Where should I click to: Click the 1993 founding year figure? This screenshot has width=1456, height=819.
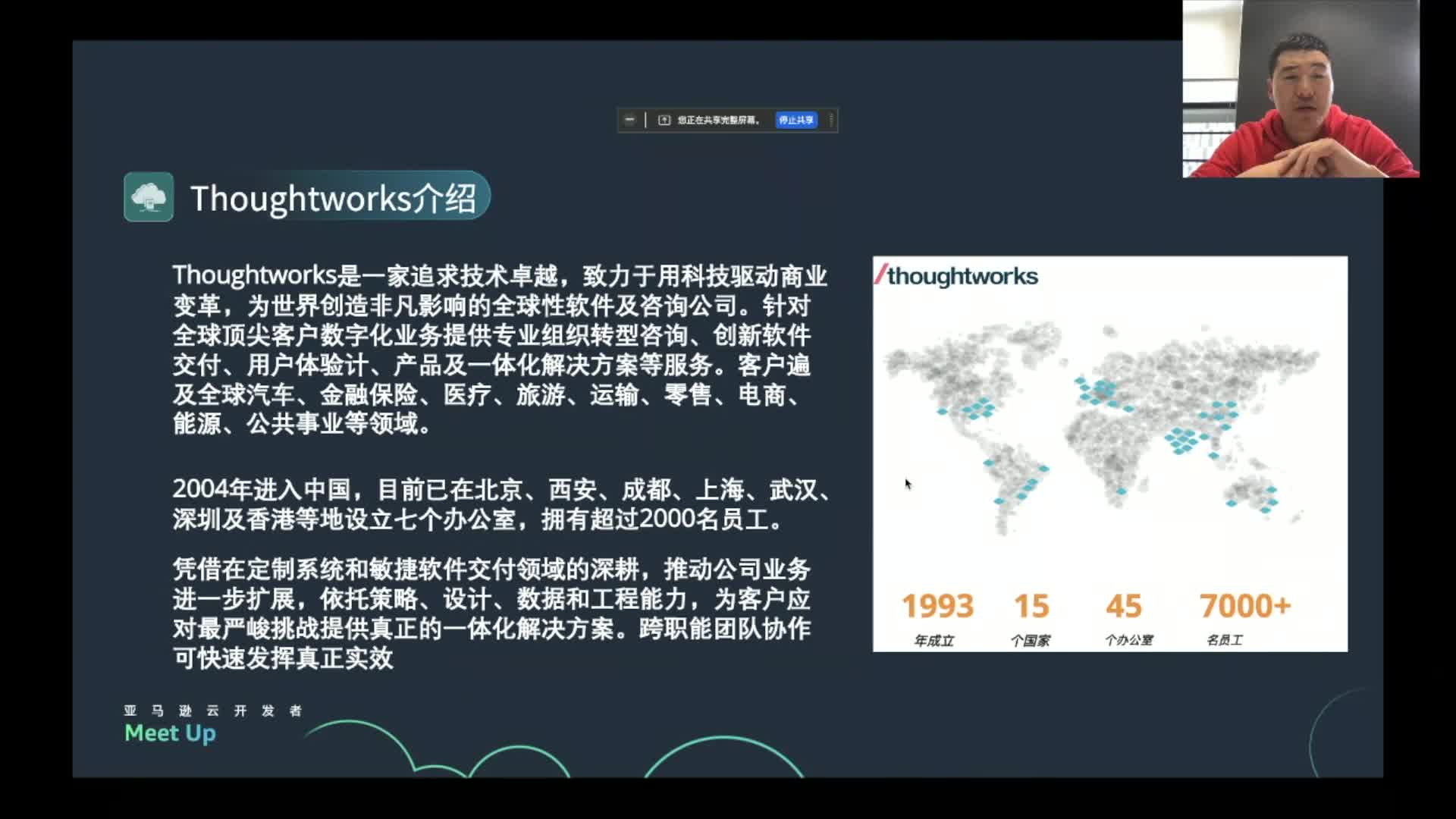pos(937,606)
